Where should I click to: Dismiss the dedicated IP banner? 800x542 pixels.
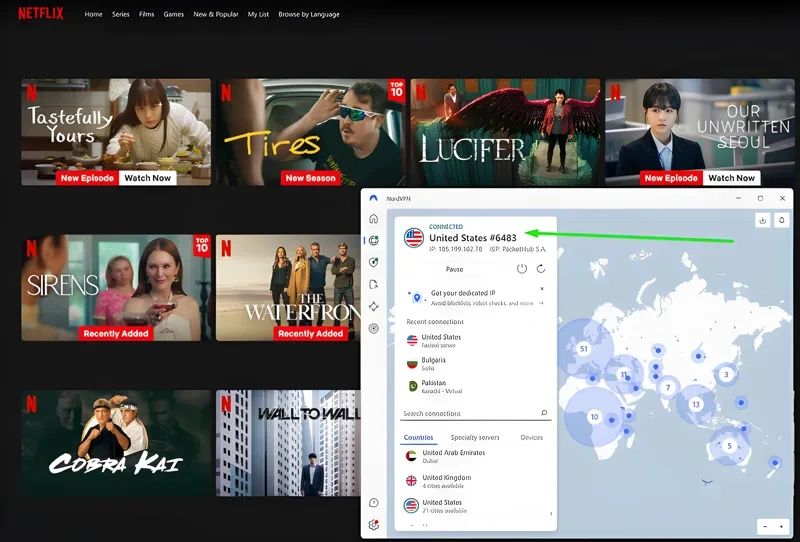tap(542, 288)
